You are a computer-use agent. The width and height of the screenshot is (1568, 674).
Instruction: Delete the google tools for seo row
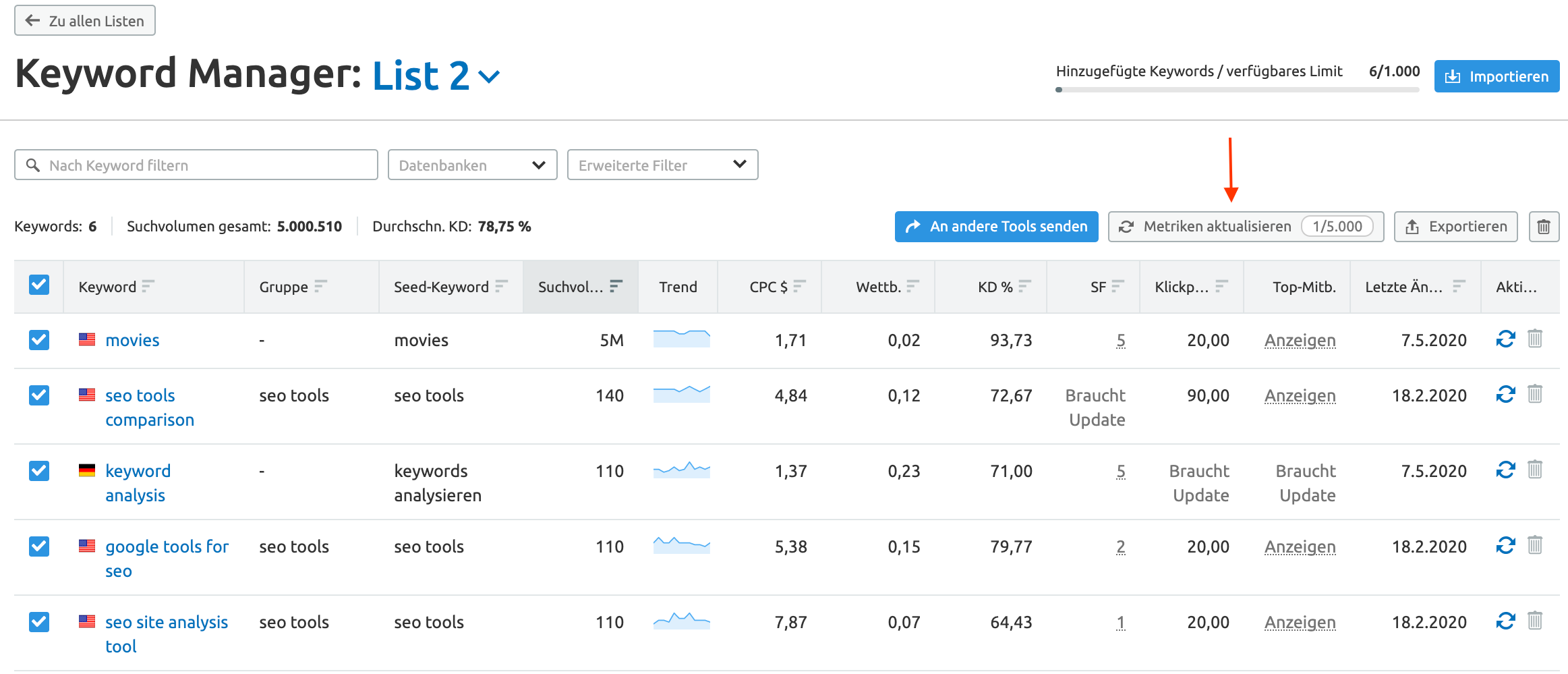click(1535, 544)
